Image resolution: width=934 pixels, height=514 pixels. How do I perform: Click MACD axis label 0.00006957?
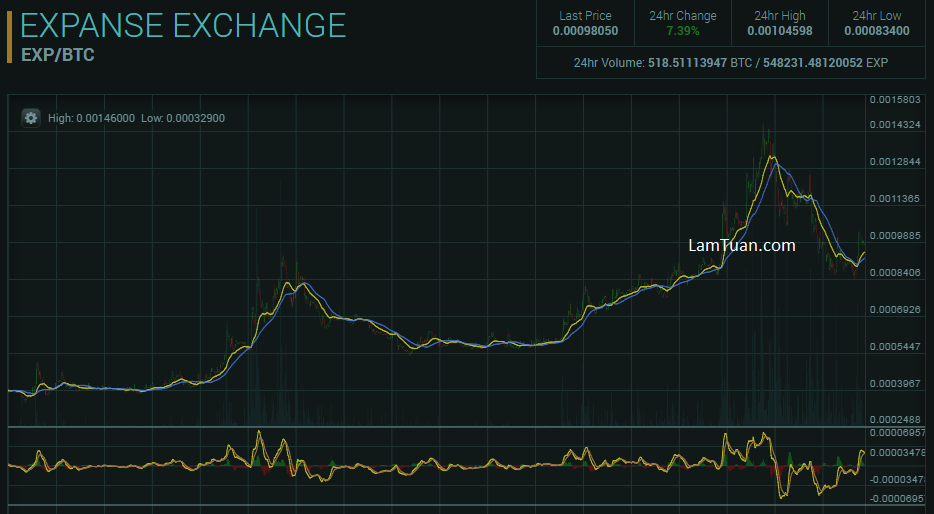pyautogui.click(x=898, y=432)
